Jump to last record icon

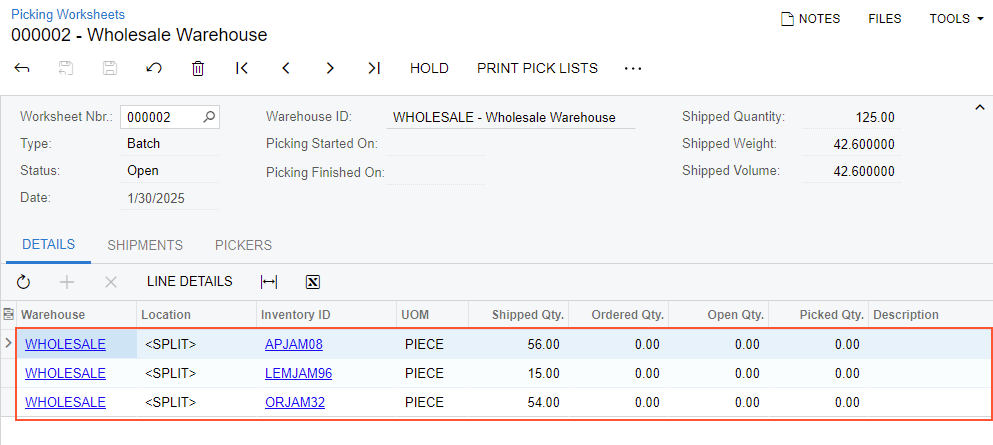[x=374, y=68]
